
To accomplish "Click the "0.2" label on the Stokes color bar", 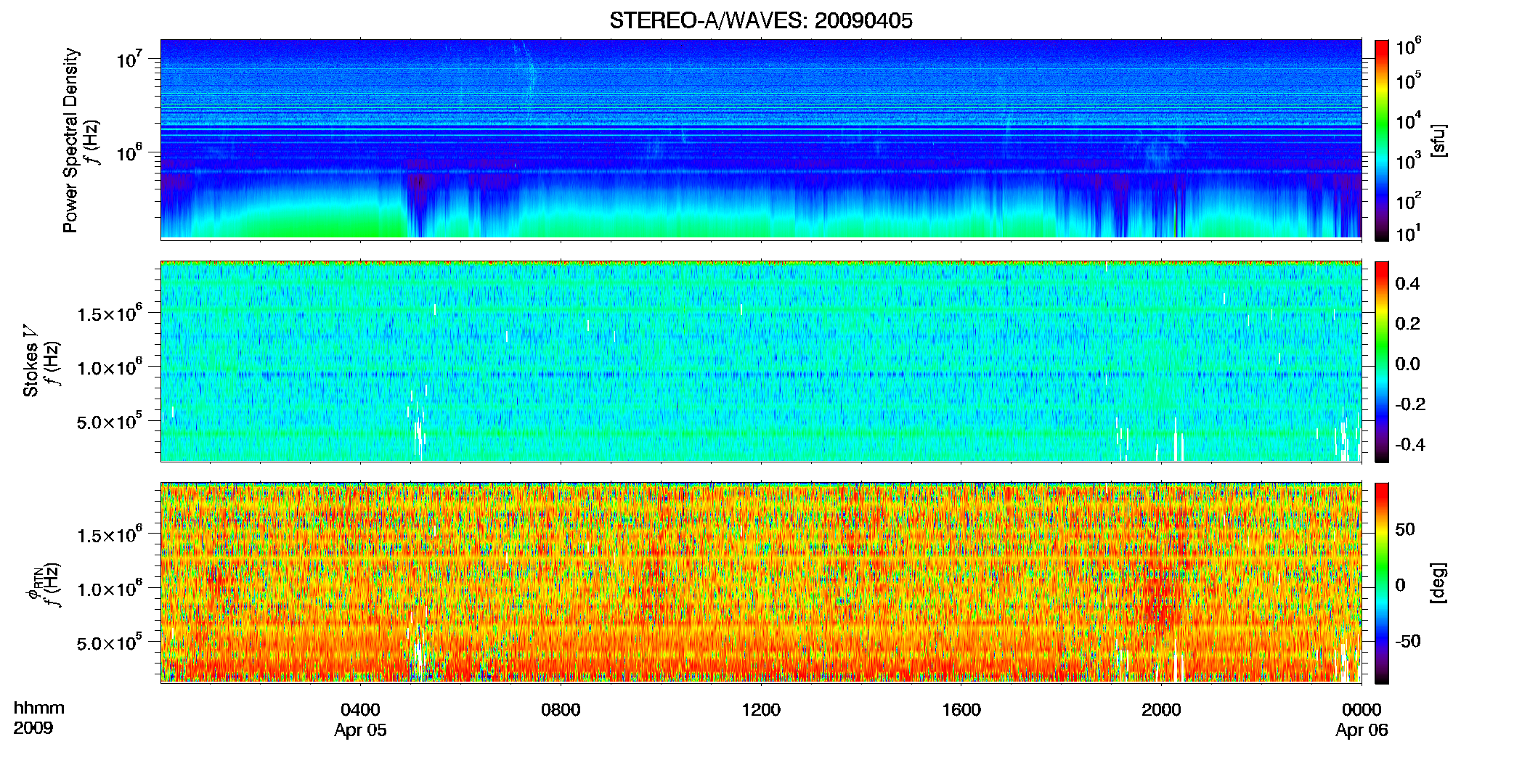I will pos(1407,323).
